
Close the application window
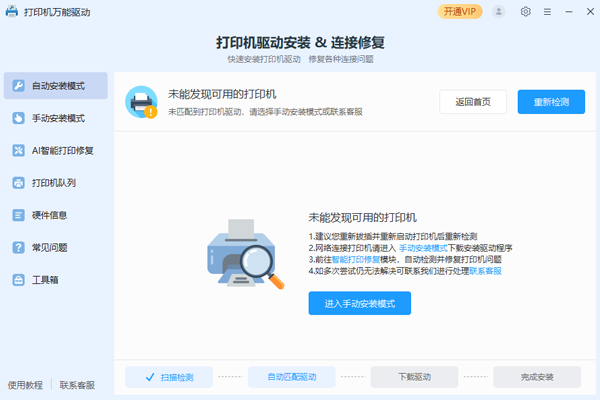(x=590, y=12)
